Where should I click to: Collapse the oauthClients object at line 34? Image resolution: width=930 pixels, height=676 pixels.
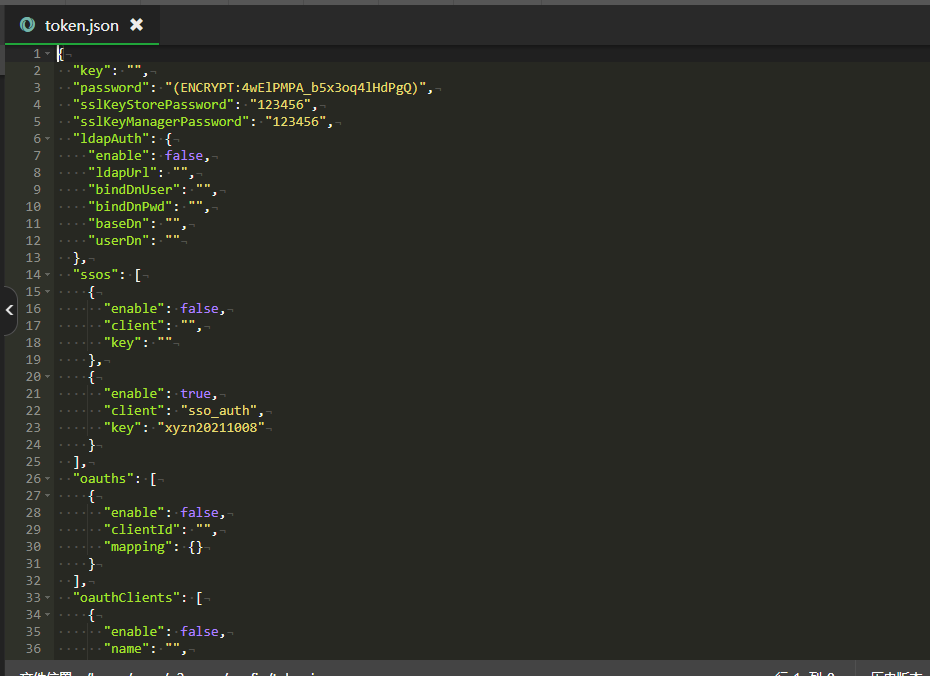click(x=49, y=614)
